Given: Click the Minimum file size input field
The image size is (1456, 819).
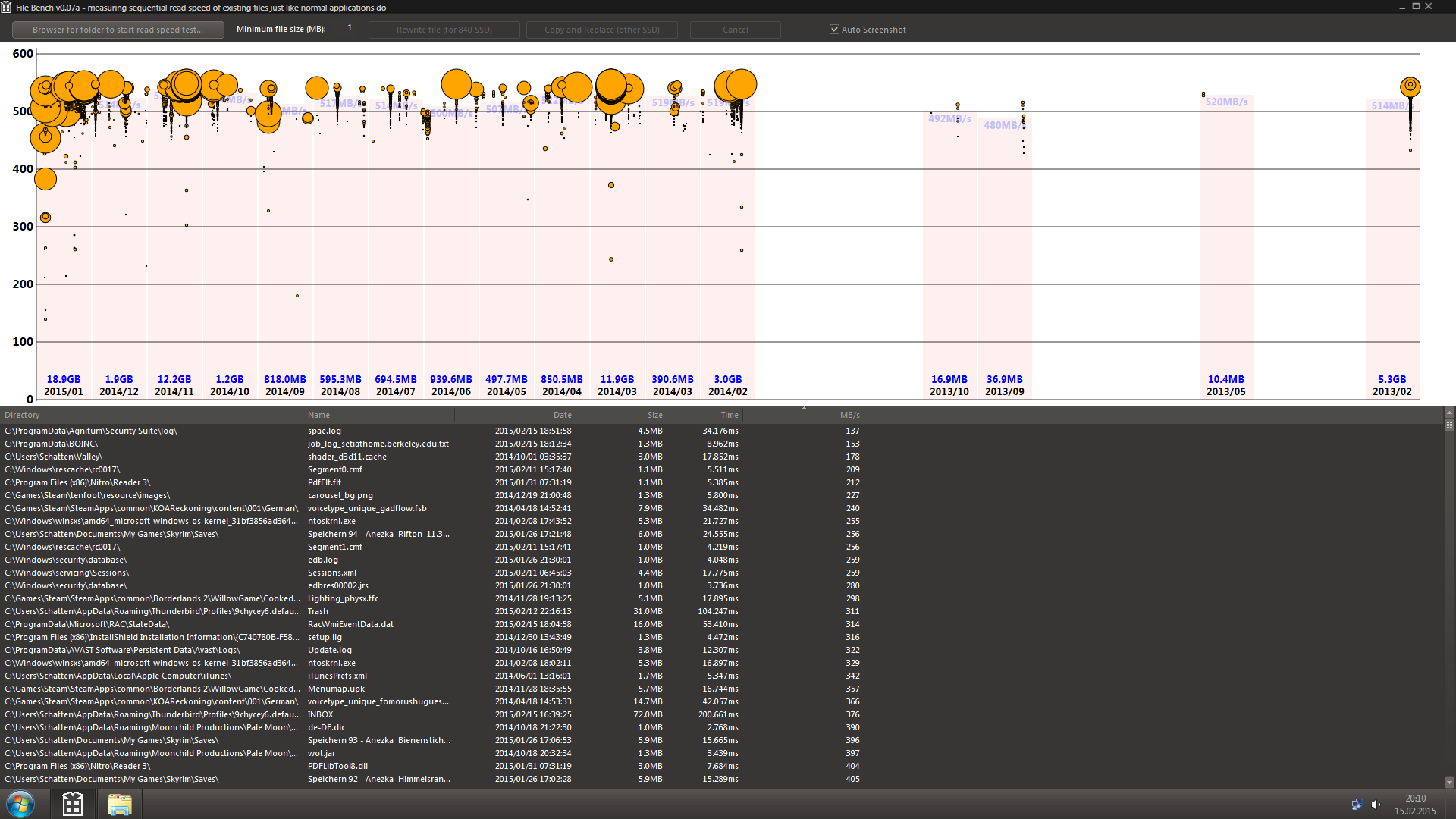Looking at the screenshot, I should point(350,28).
